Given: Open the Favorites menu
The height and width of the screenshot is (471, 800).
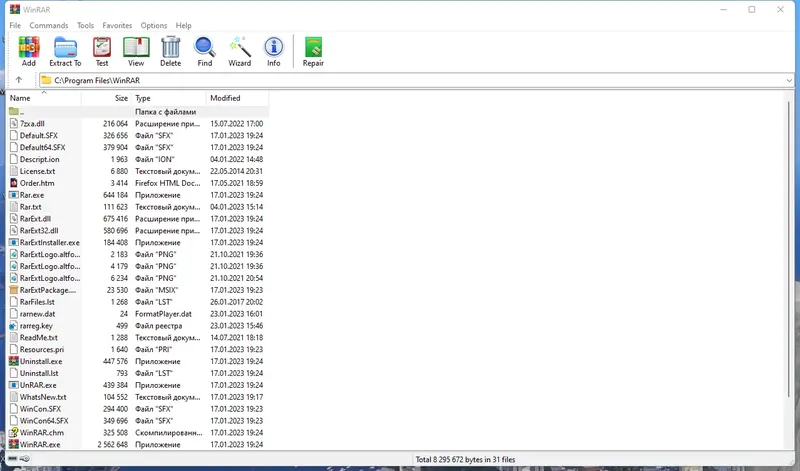Looking at the screenshot, I should (117, 26).
